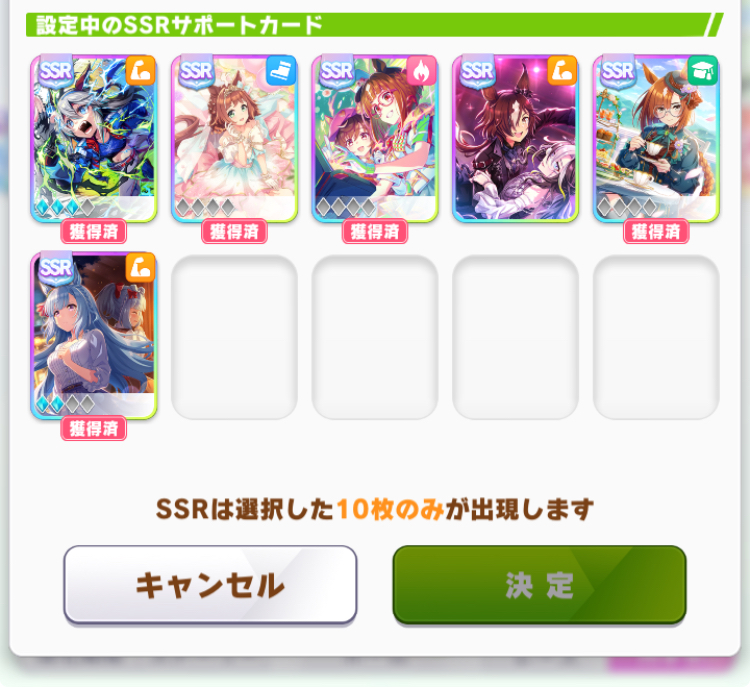Click the wisdom graduation cap icon
Screen dimensions: 750x687
click(703, 71)
